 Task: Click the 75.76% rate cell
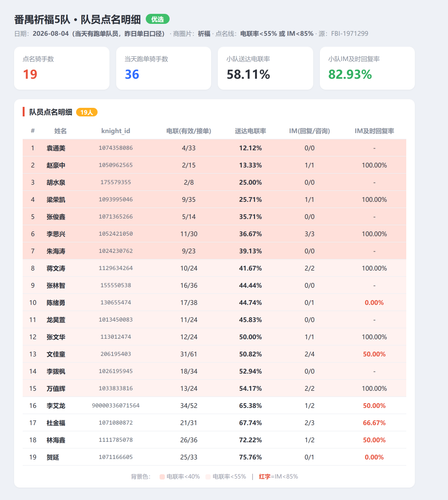coord(250,457)
